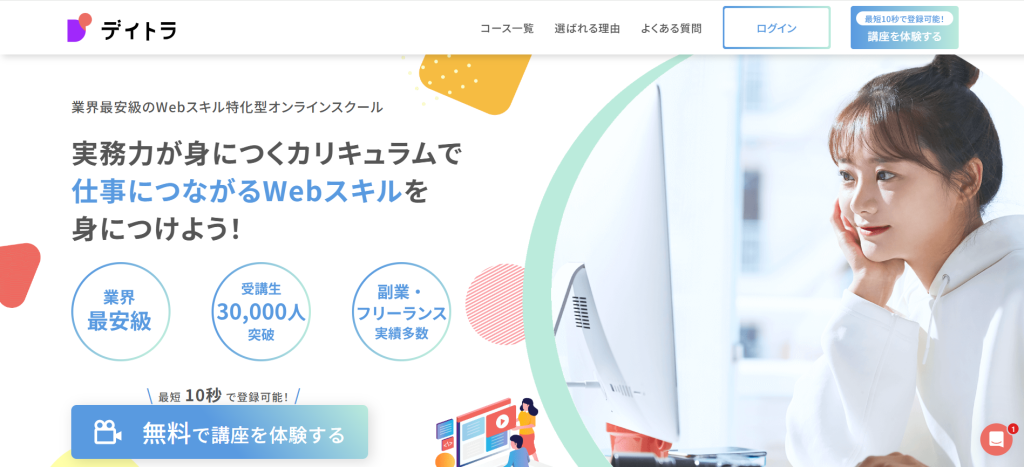This screenshot has width=1024, height=467.
Task: Go to 選ばれる理由 in navigation
Action: click(587, 28)
